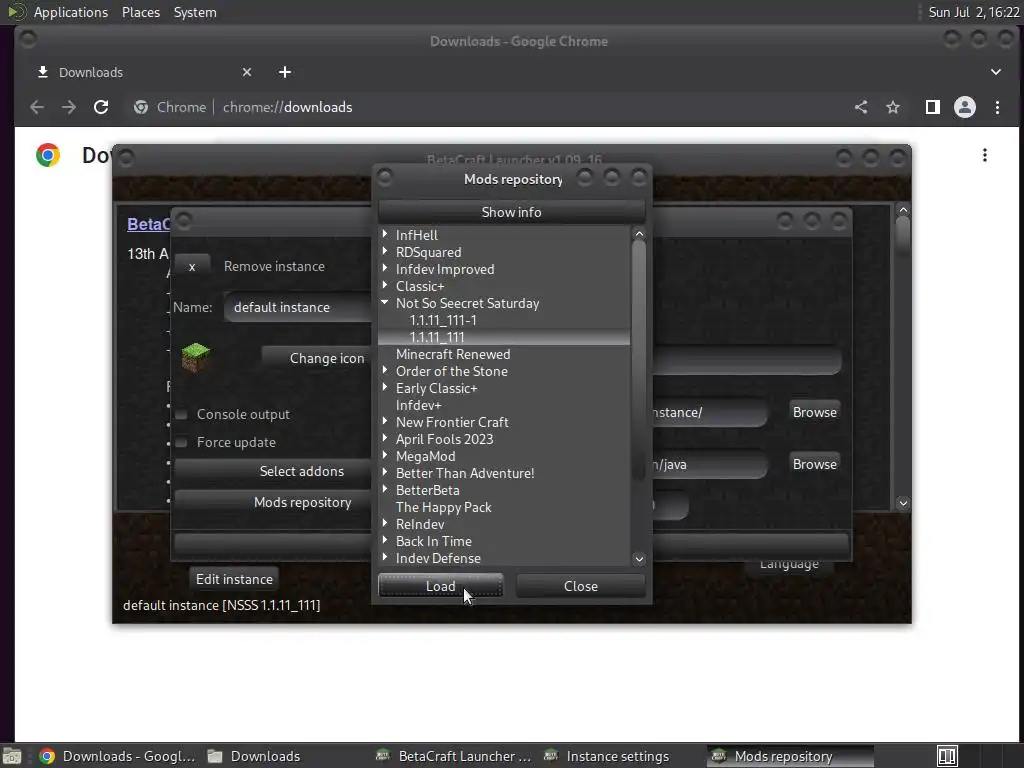Reload the Chrome downloads page
This screenshot has width=1024, height=768.
tap(101, 107)
